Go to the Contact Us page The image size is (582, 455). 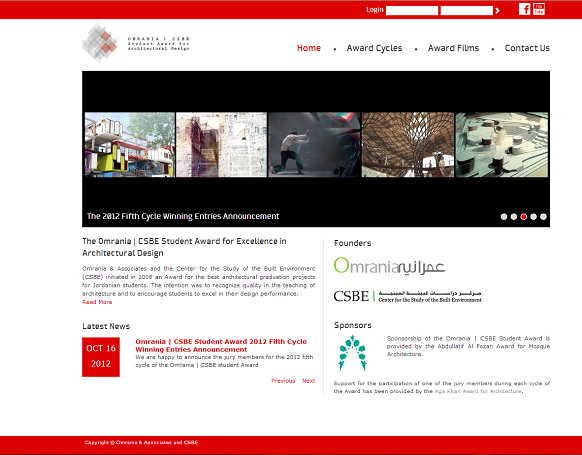[527, 48]
